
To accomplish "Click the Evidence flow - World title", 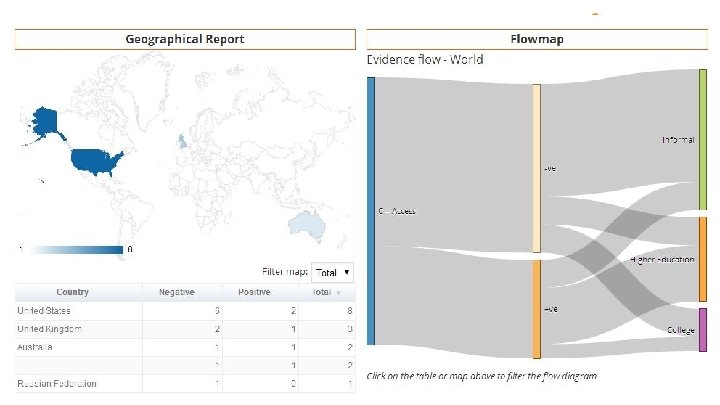I will point(425,60).
